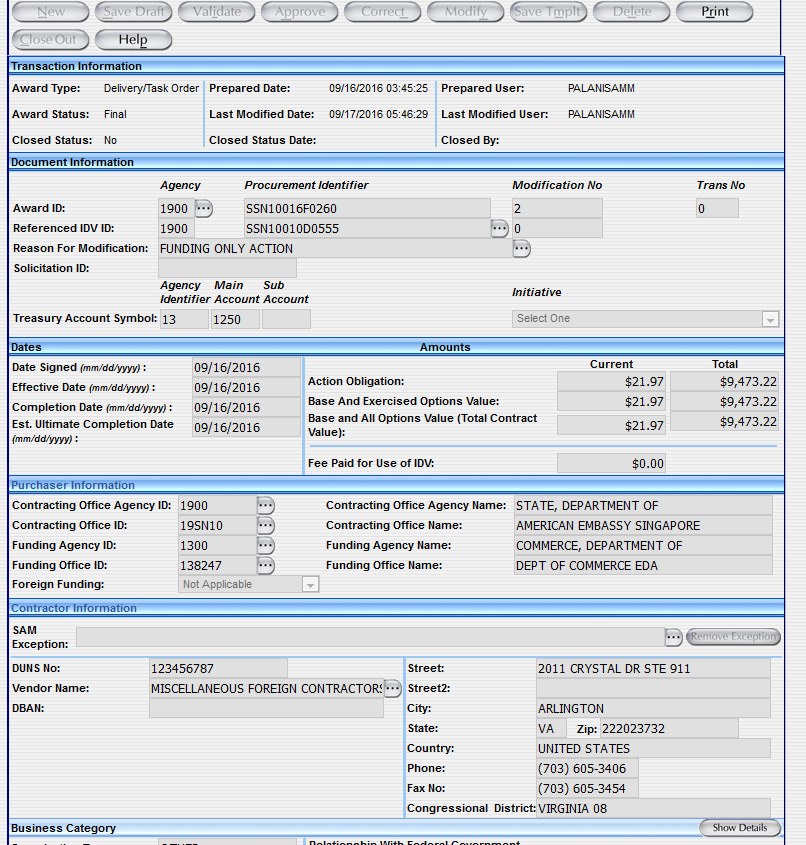The width and height of the screenshot is (806, 845).
Task: Open Funding Office ID lookup ellipsis
Action: [x=266, y=565]
